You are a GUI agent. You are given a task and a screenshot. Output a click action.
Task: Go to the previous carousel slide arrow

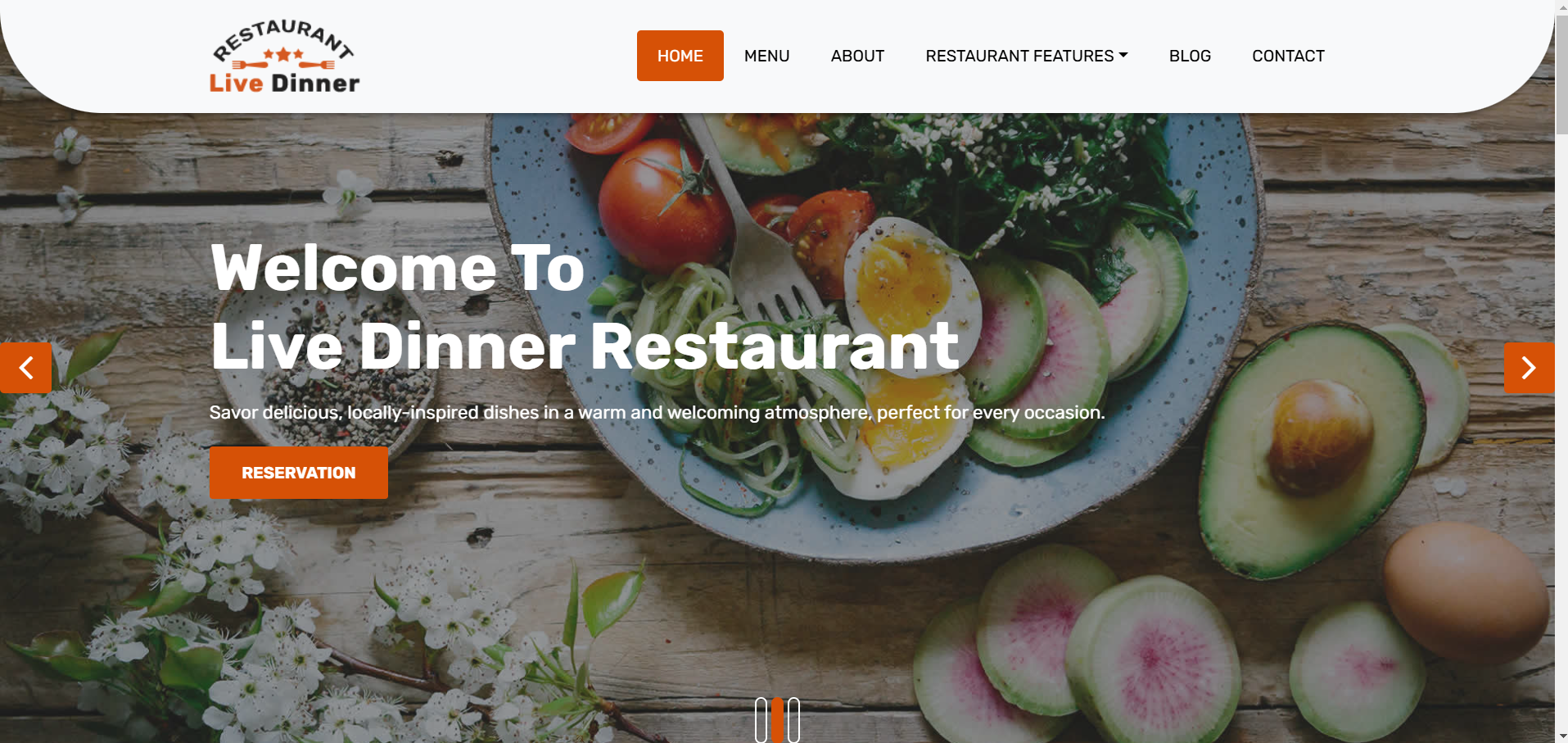pos(25,368)
